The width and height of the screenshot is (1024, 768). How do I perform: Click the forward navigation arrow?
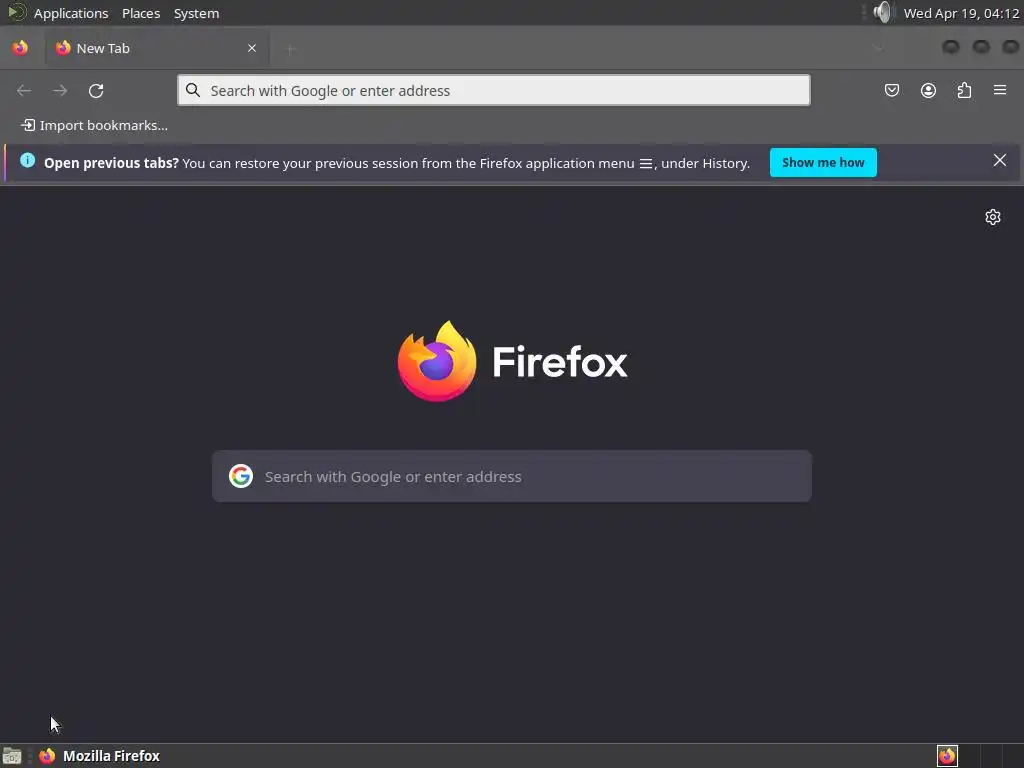60,91
